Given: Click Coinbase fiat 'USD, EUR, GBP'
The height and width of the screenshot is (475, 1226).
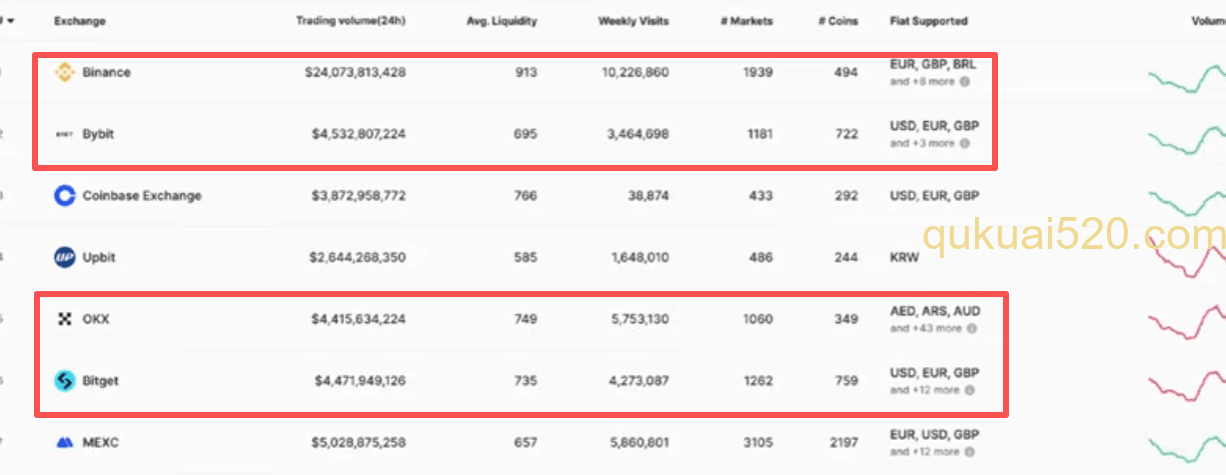Looking at the screenshot, I should (x=934, y=196).
